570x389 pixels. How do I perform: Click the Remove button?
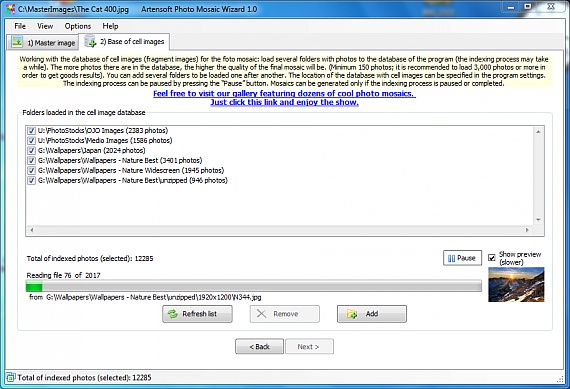(x=285, y=314)
